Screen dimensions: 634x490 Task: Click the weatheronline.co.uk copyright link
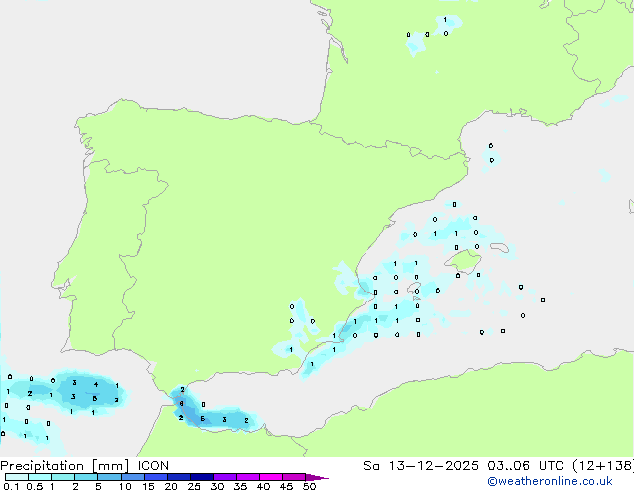(x=563, y=481)
